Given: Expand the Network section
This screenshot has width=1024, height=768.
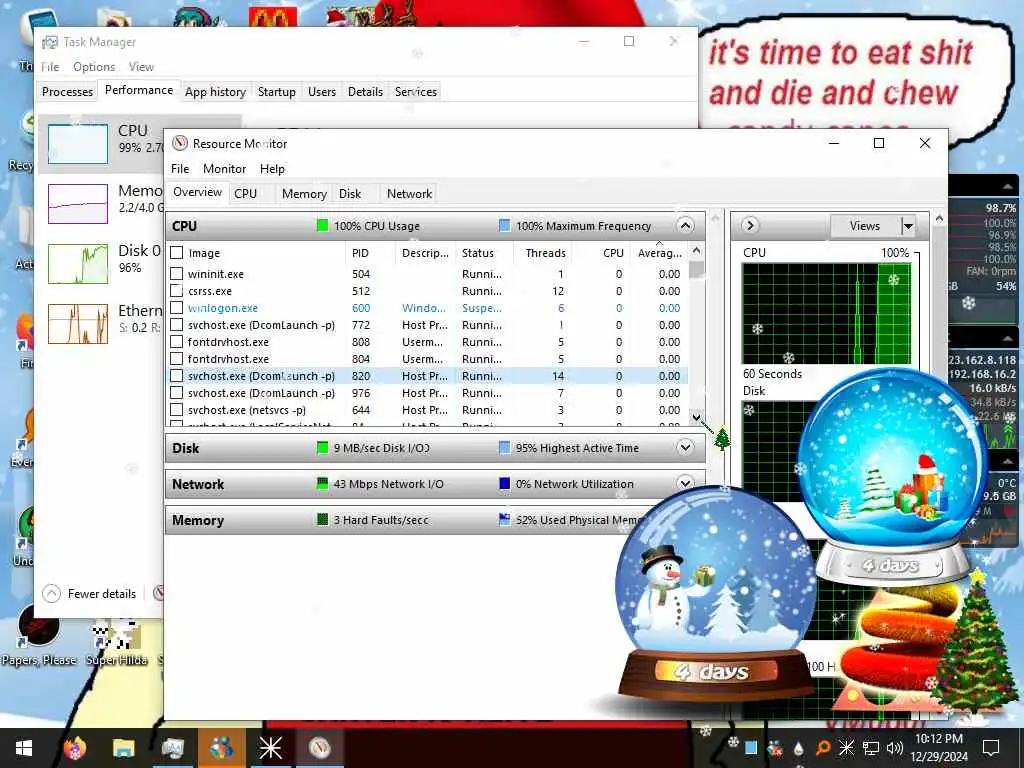Looking at the screenshot, I should tap(685, 483).
